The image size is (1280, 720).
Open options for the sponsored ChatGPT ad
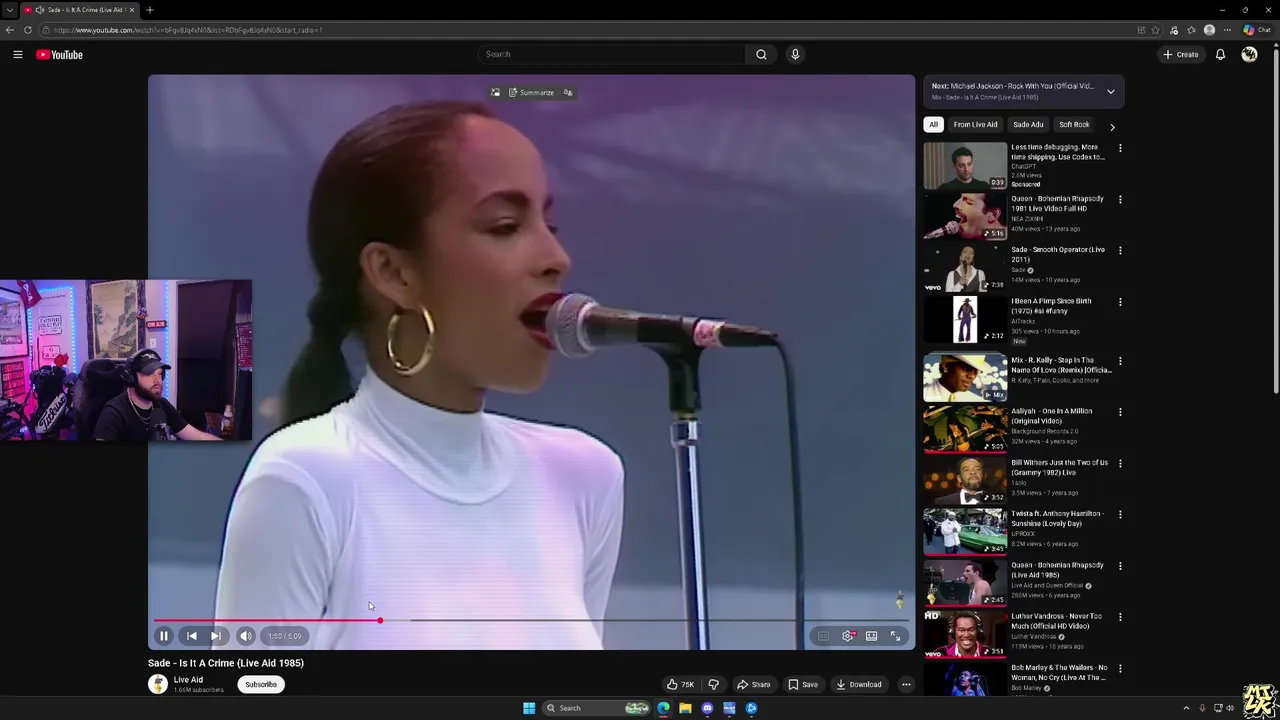1120,148
